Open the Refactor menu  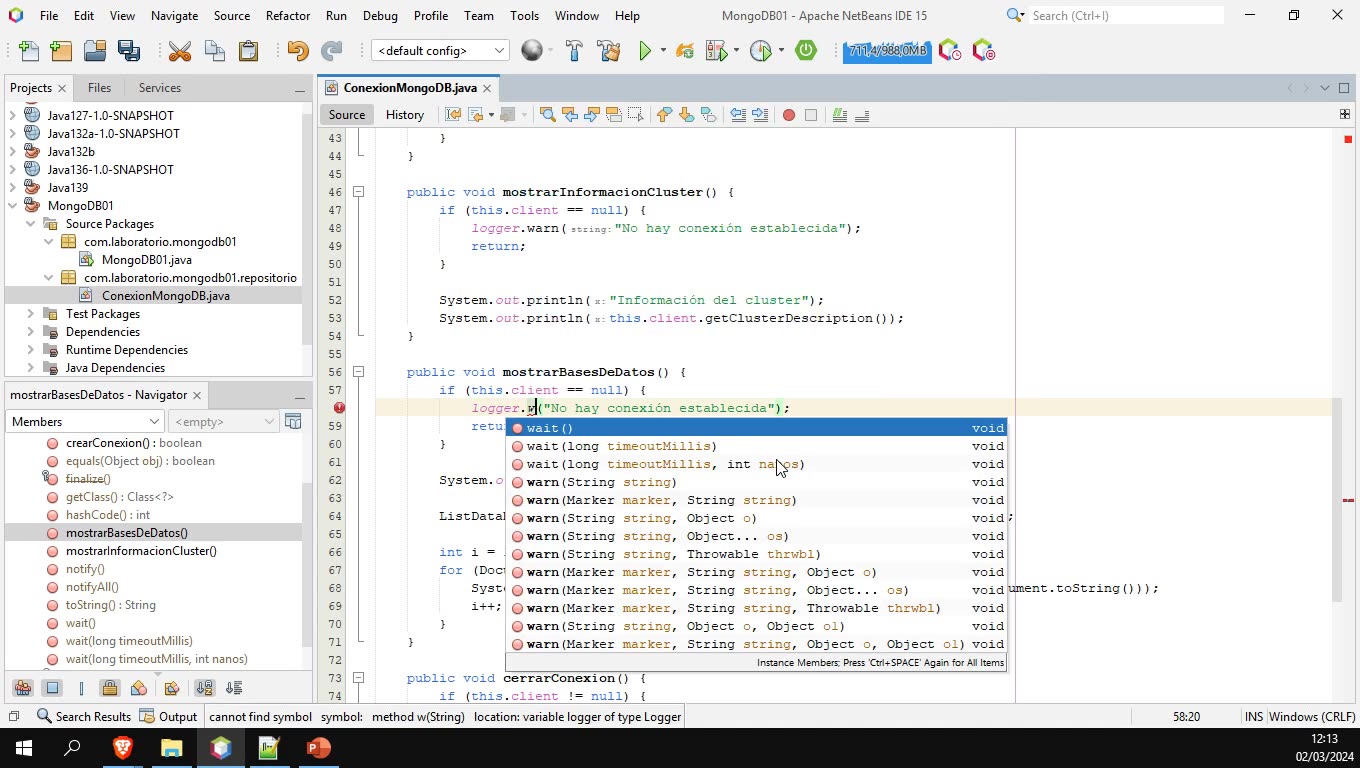coord(288,16)
